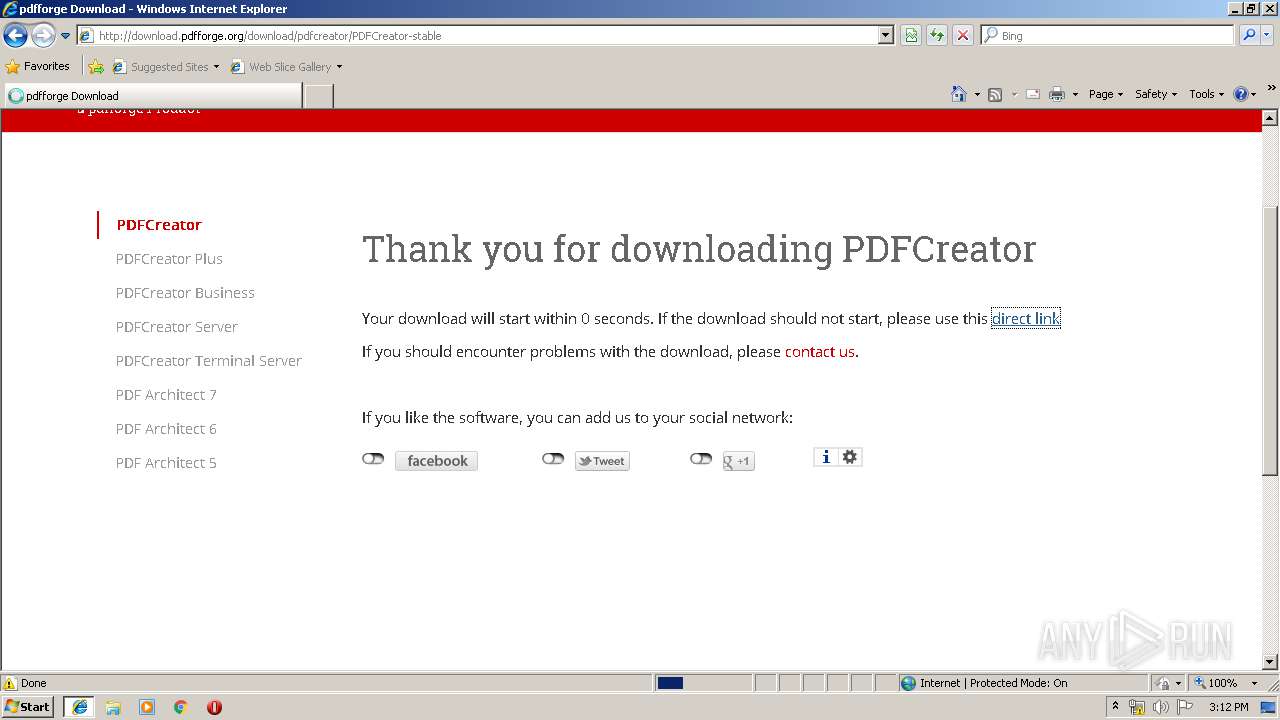
Task: Click the address bar URL field
Action: click(x=477, y=35)
